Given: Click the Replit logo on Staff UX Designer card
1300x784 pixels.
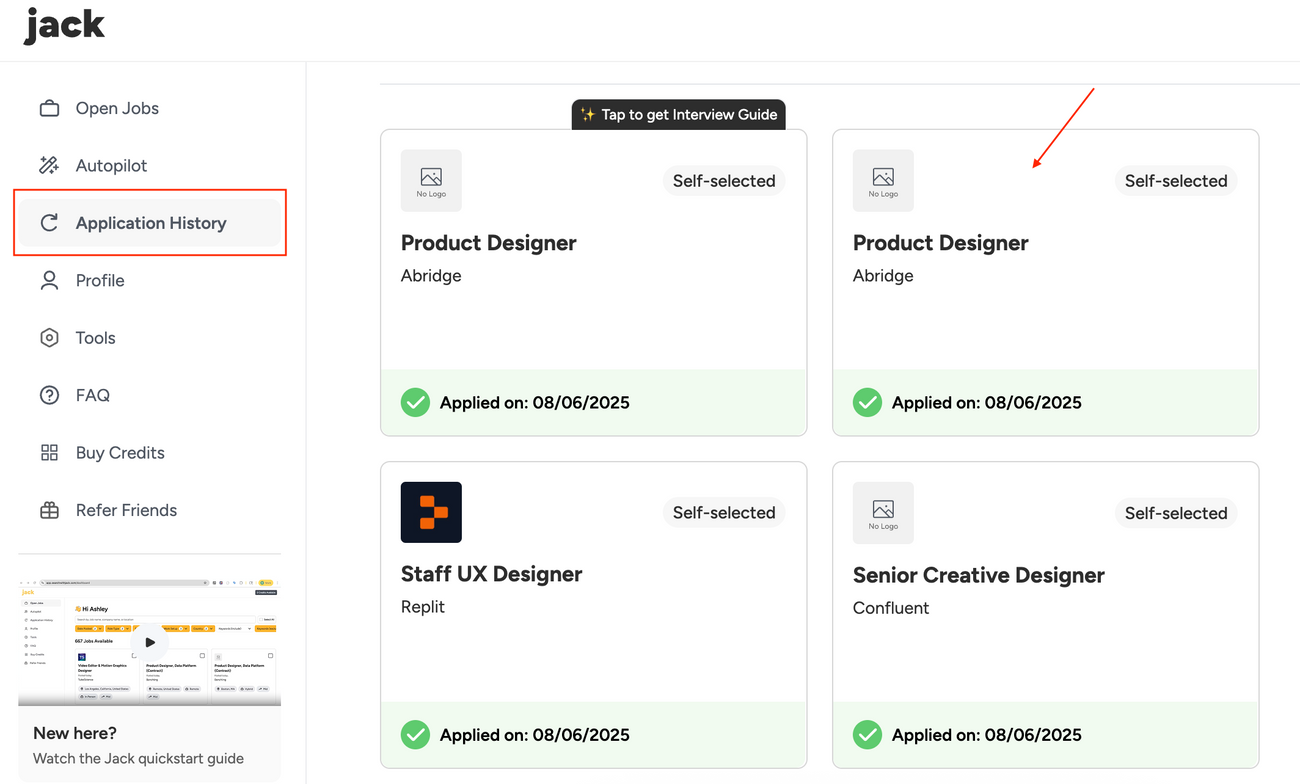Looking at the screenshot, I should click(x=431, y=512).
